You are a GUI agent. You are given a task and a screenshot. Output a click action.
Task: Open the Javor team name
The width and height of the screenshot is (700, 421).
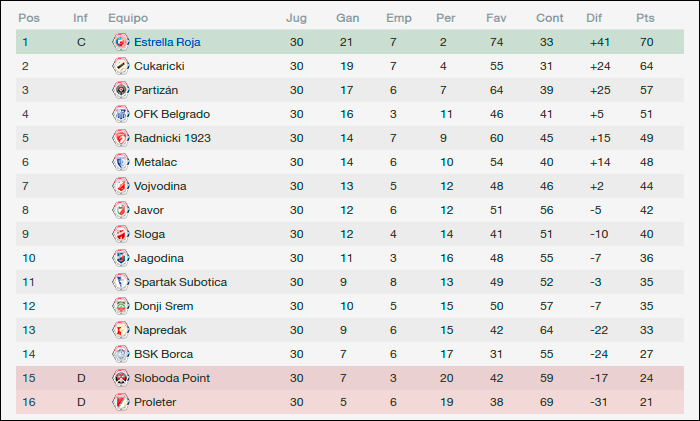(x=149, y=210)
